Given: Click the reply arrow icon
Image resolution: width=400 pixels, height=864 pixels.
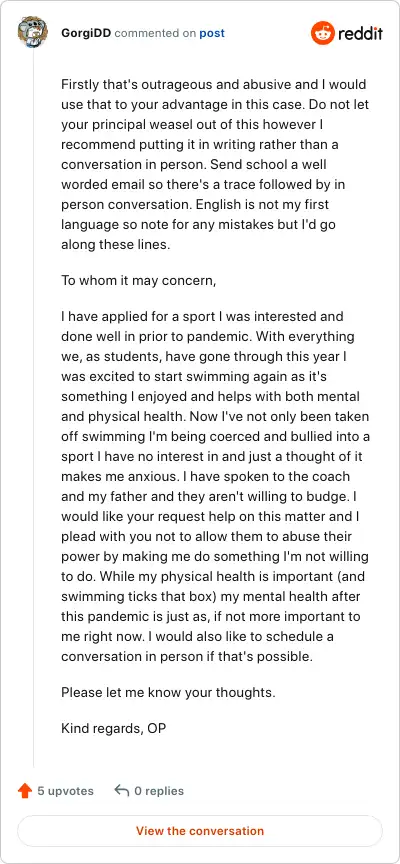Looking at the screenshot, I should tap(121, 791).
